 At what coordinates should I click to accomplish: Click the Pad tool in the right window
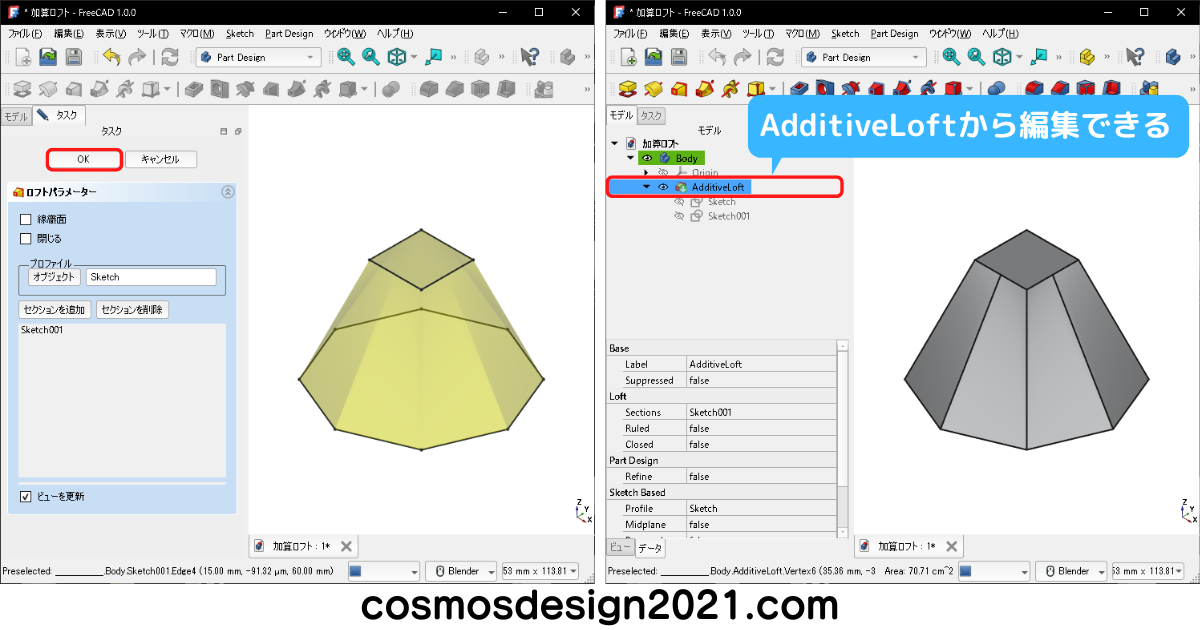(627, 89)
